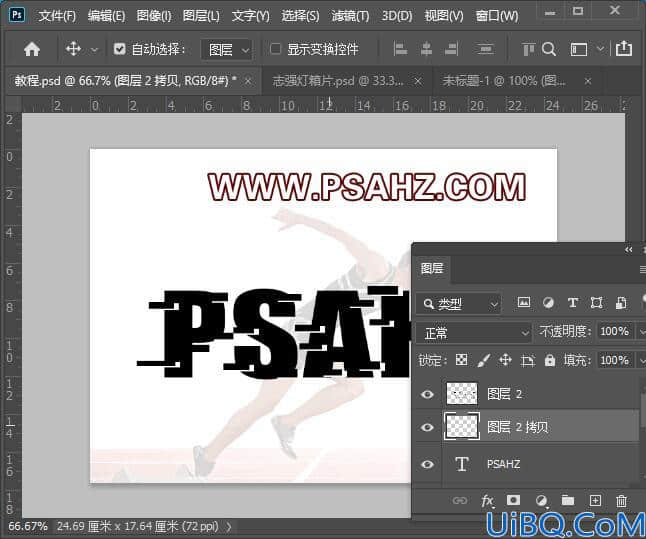Align left edges icon
This screenshot has height=539, width=646.
(x=400, y=49)
